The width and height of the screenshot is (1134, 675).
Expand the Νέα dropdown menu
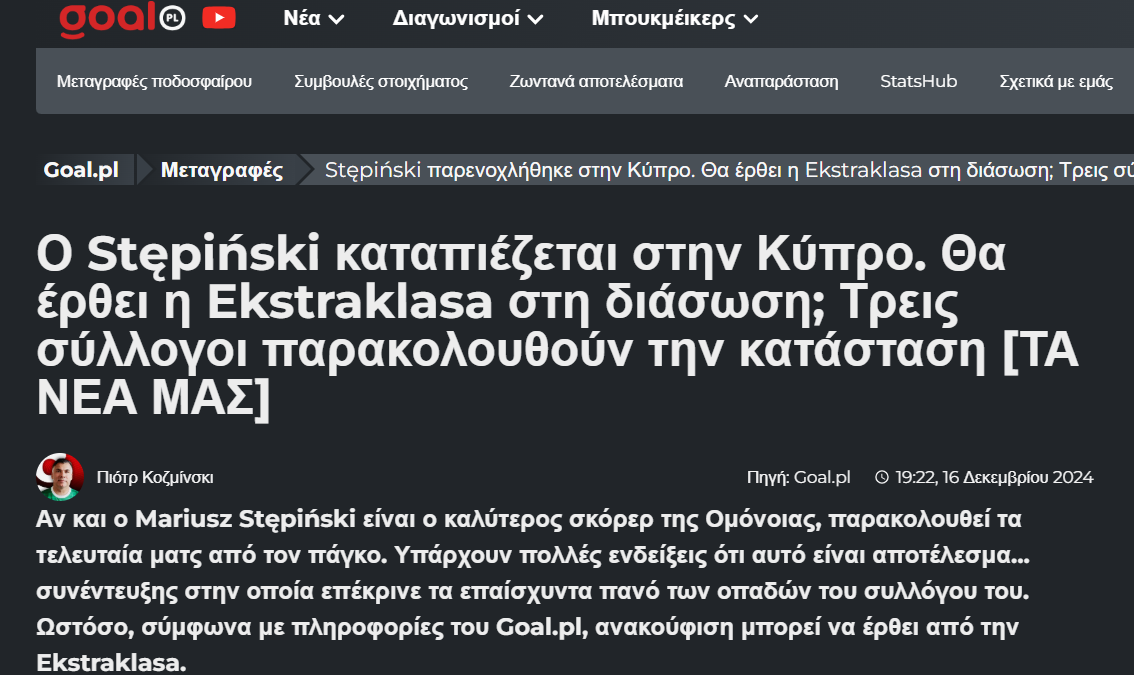[313, 18]
